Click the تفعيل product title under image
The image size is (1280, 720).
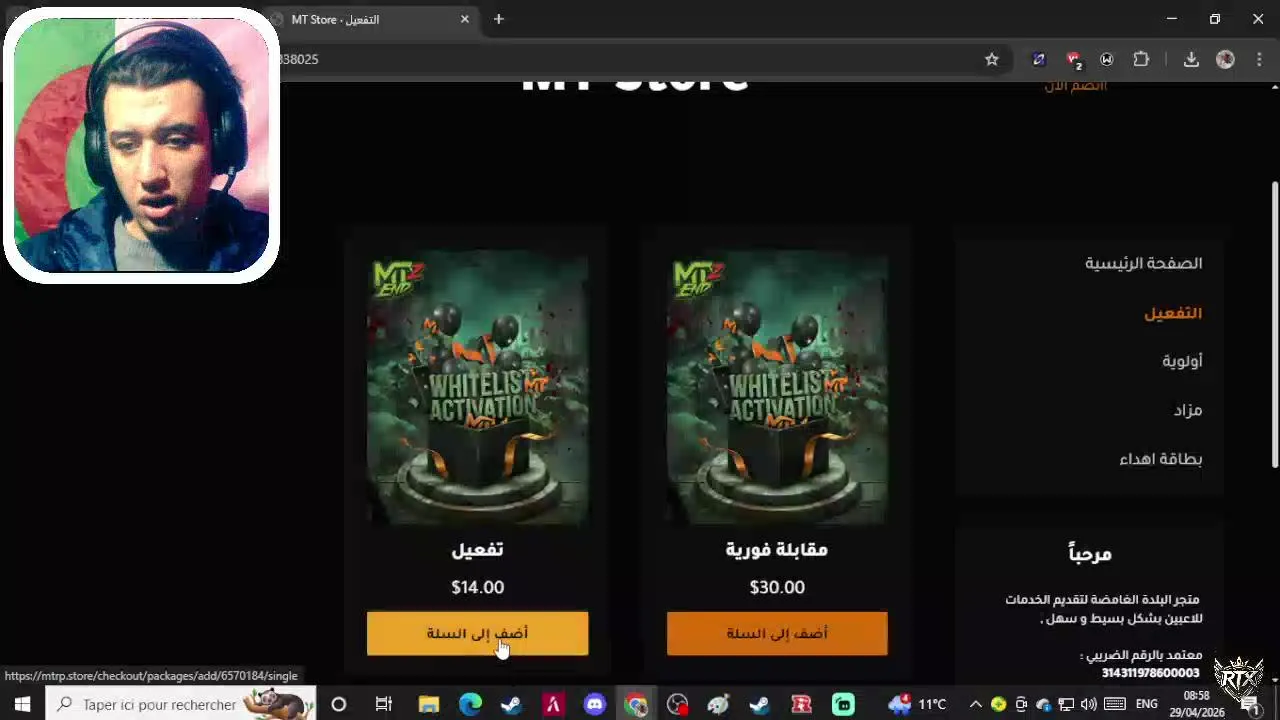tap(477, 549)
